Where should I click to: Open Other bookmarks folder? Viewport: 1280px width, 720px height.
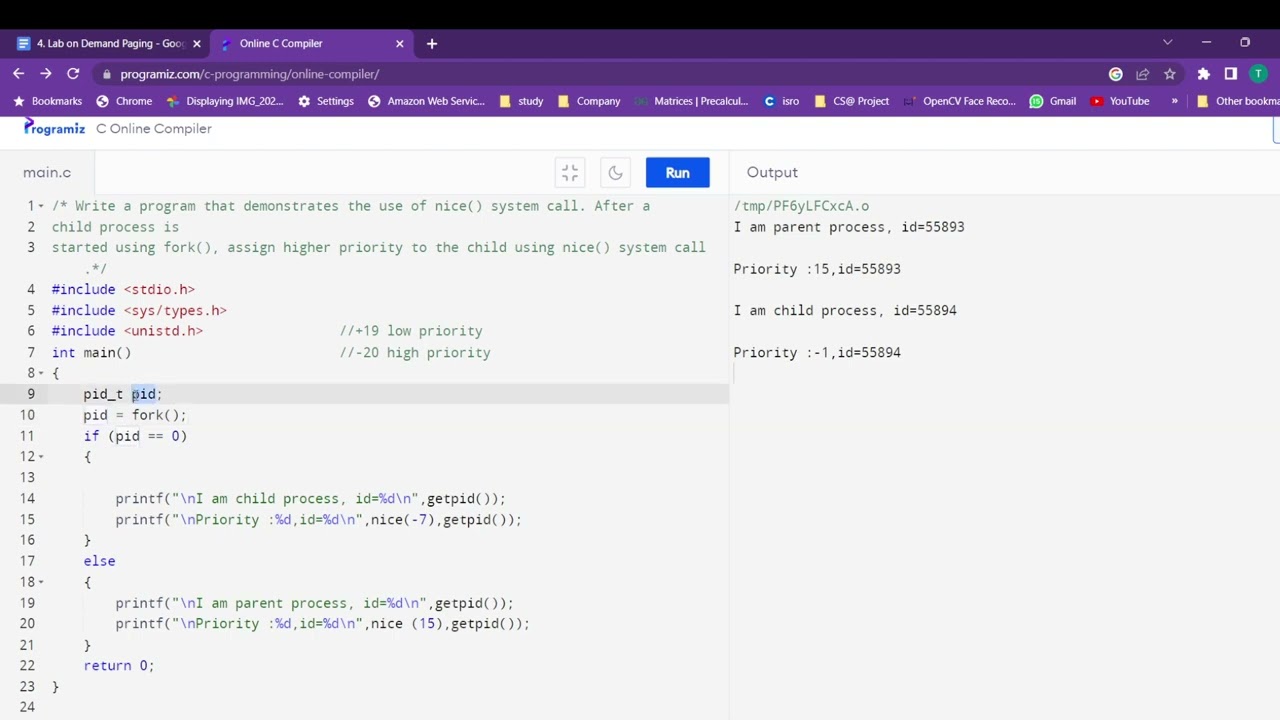[1237, 101]
